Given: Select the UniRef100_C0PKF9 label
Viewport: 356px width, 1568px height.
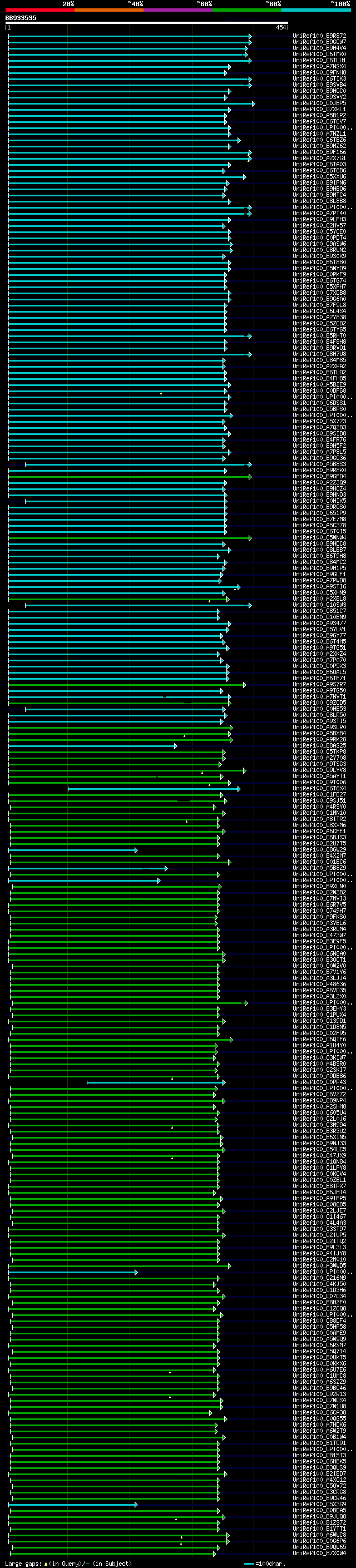Looking at the screenshot, I should tap(319, 275).
